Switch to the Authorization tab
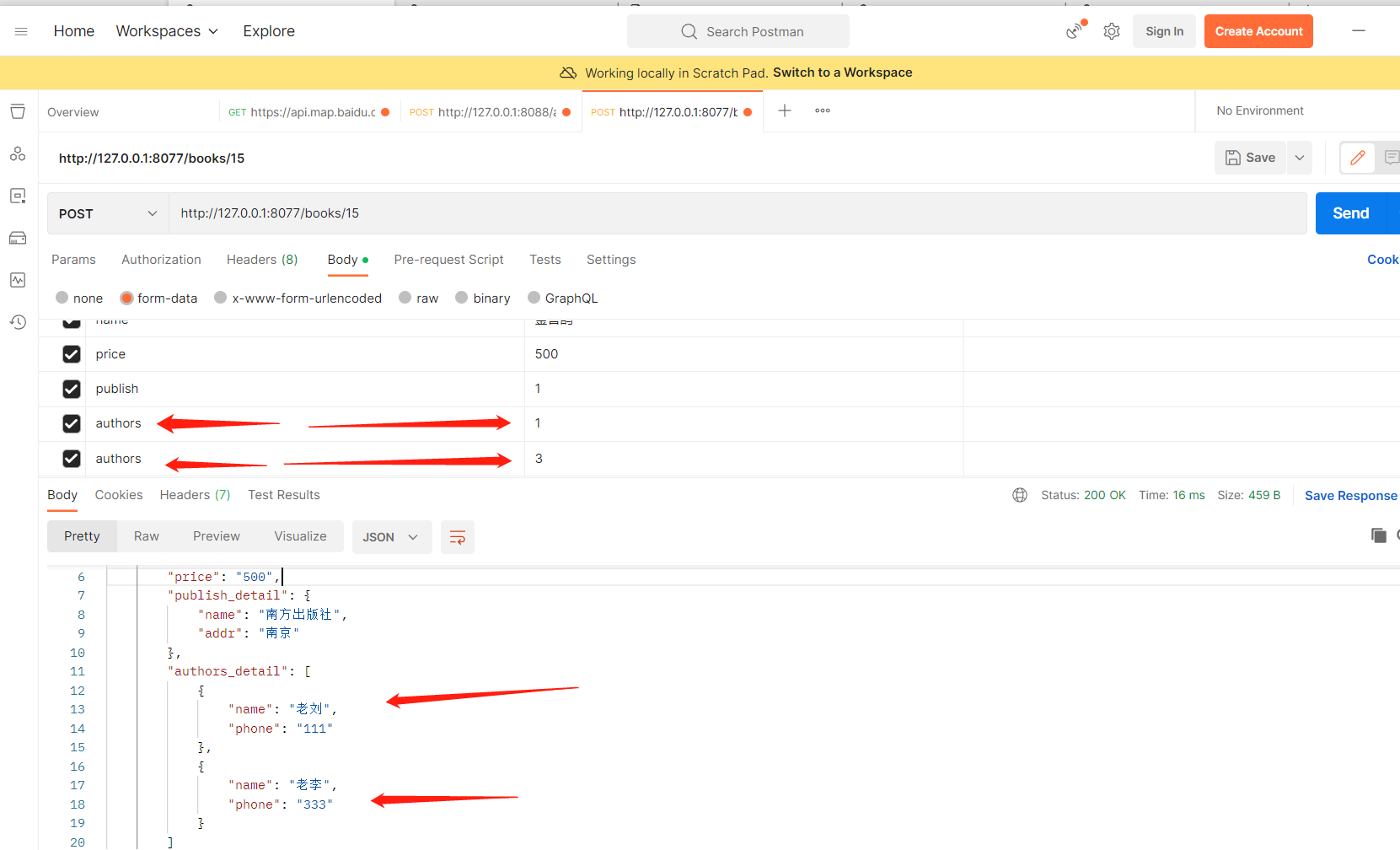The image size is (1400, 850). click(x=161, y=260)
